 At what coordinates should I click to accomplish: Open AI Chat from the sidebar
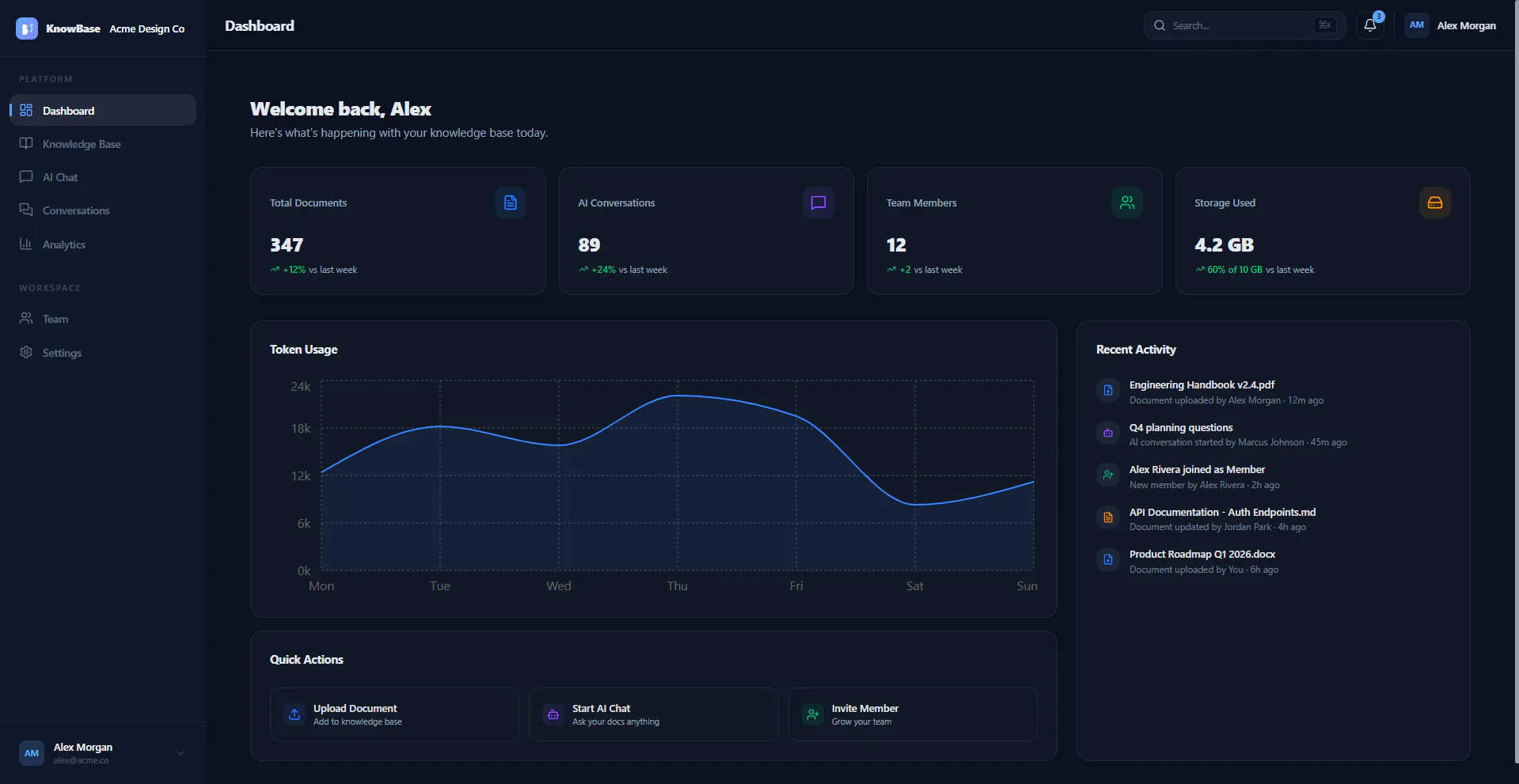[103, 176]
